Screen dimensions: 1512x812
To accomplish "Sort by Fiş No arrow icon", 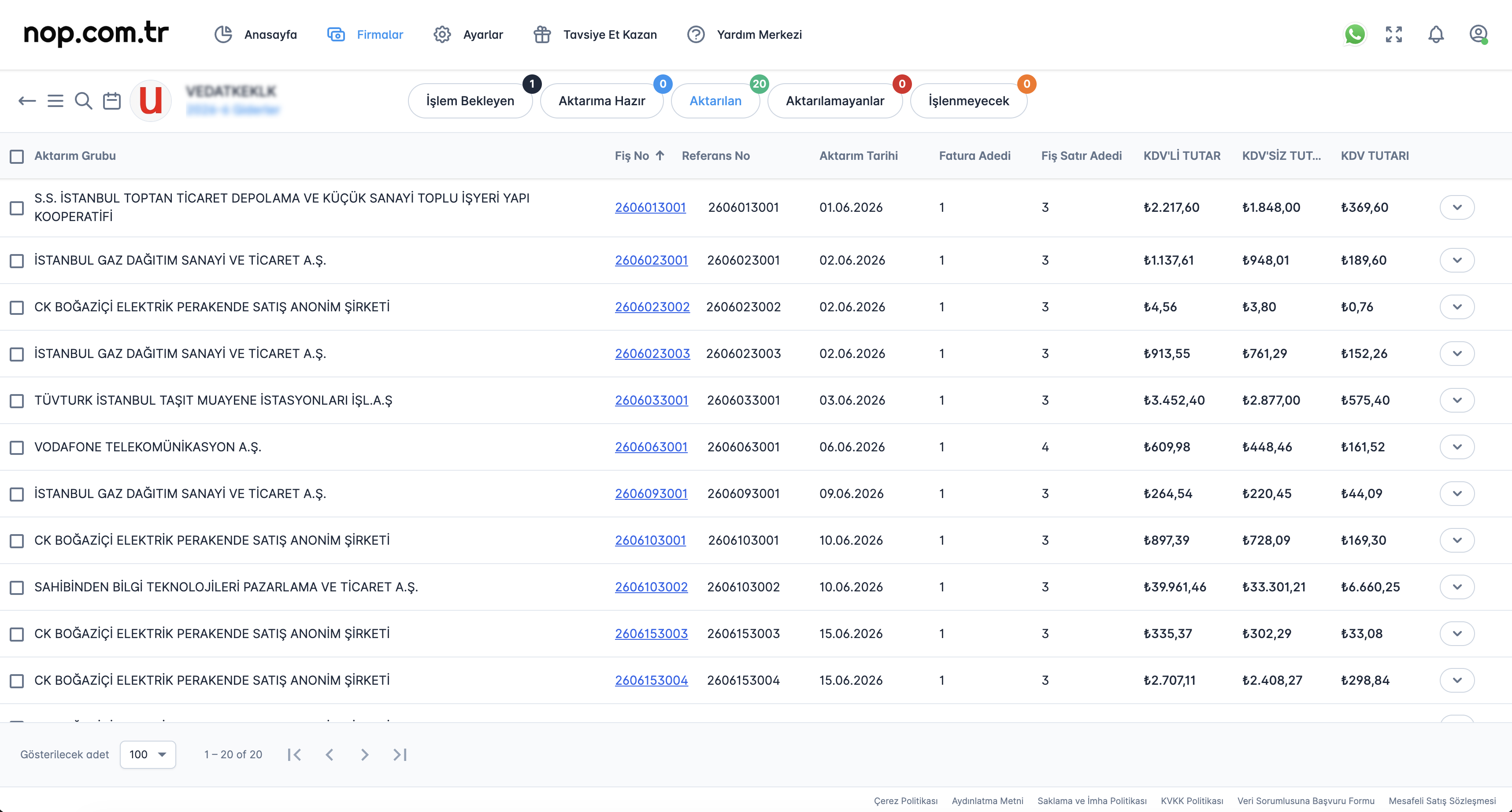I will (660, 155).
